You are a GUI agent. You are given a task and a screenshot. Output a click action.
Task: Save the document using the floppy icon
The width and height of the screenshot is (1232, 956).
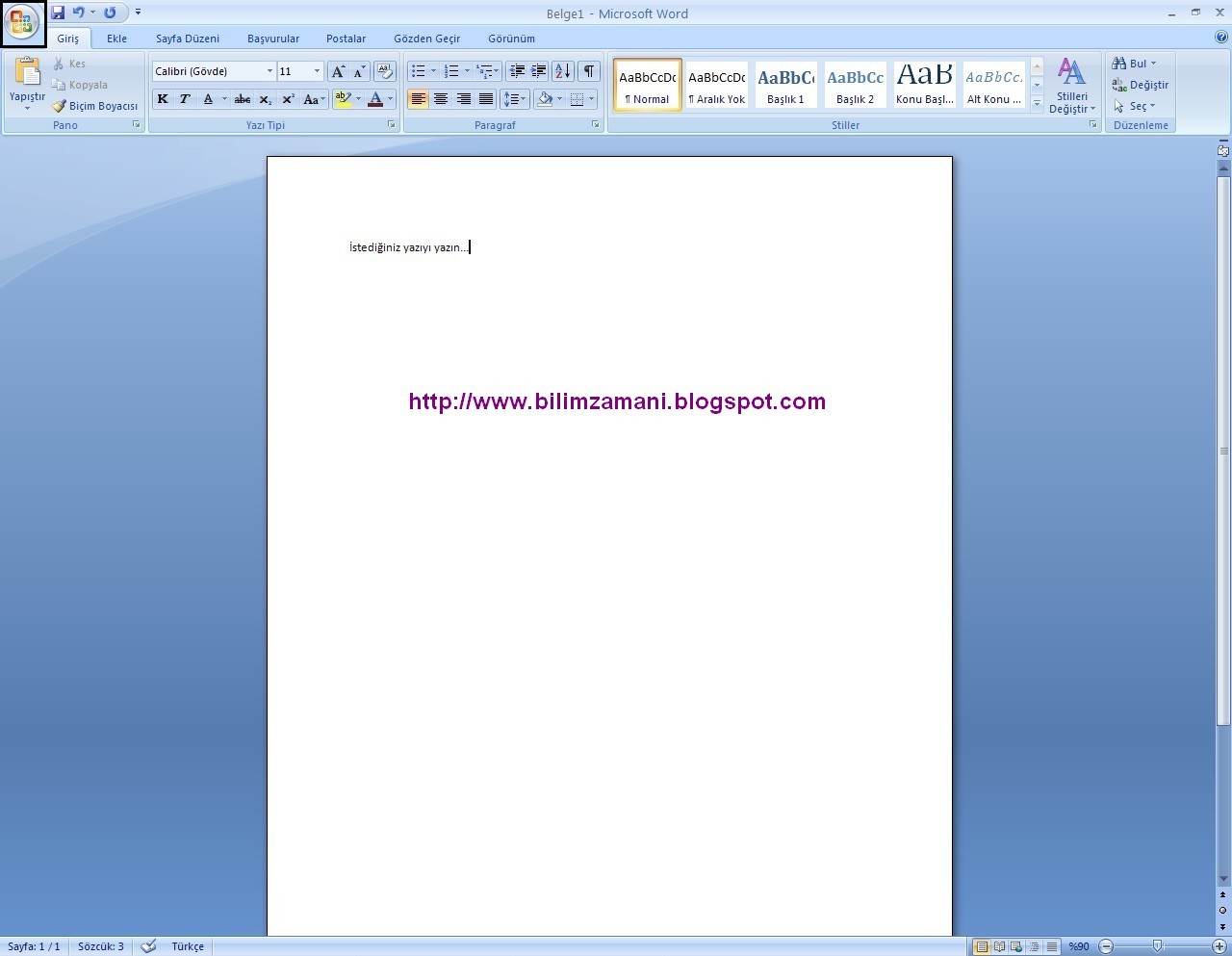point(58,13)
